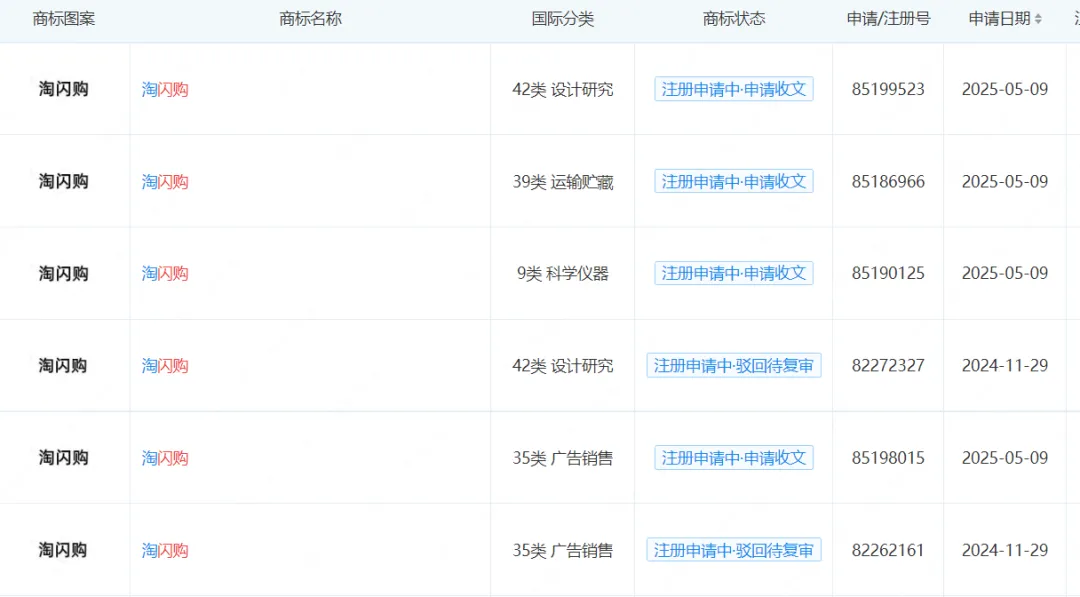Open 淘闪购 link in first 35类 广告销售 row

163,457
